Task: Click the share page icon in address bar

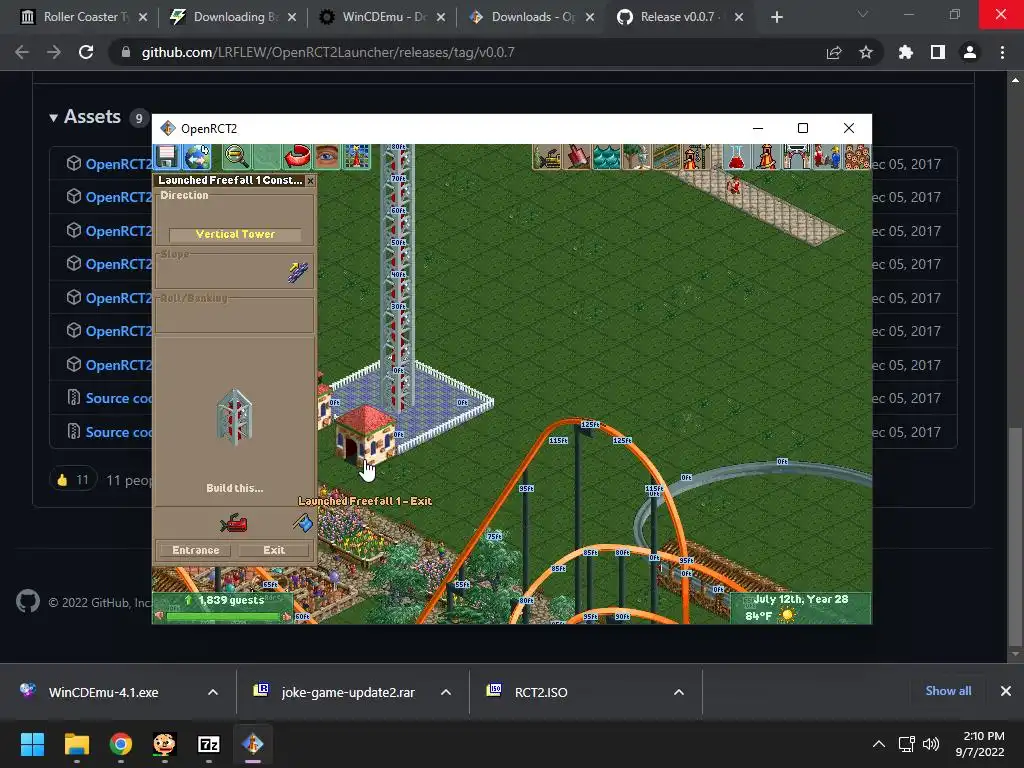Action: pyautogui.click(x=834, y=53)
